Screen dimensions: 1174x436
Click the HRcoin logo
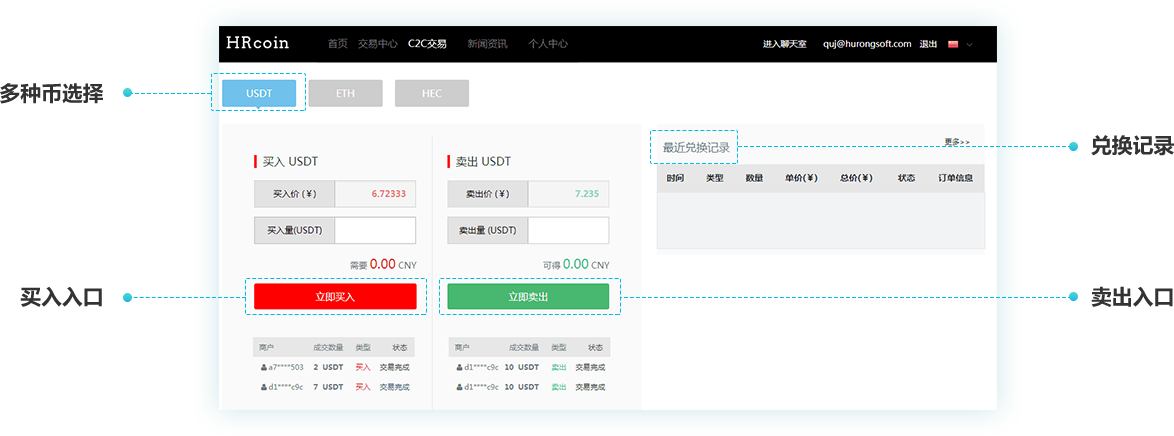(257, 43)
